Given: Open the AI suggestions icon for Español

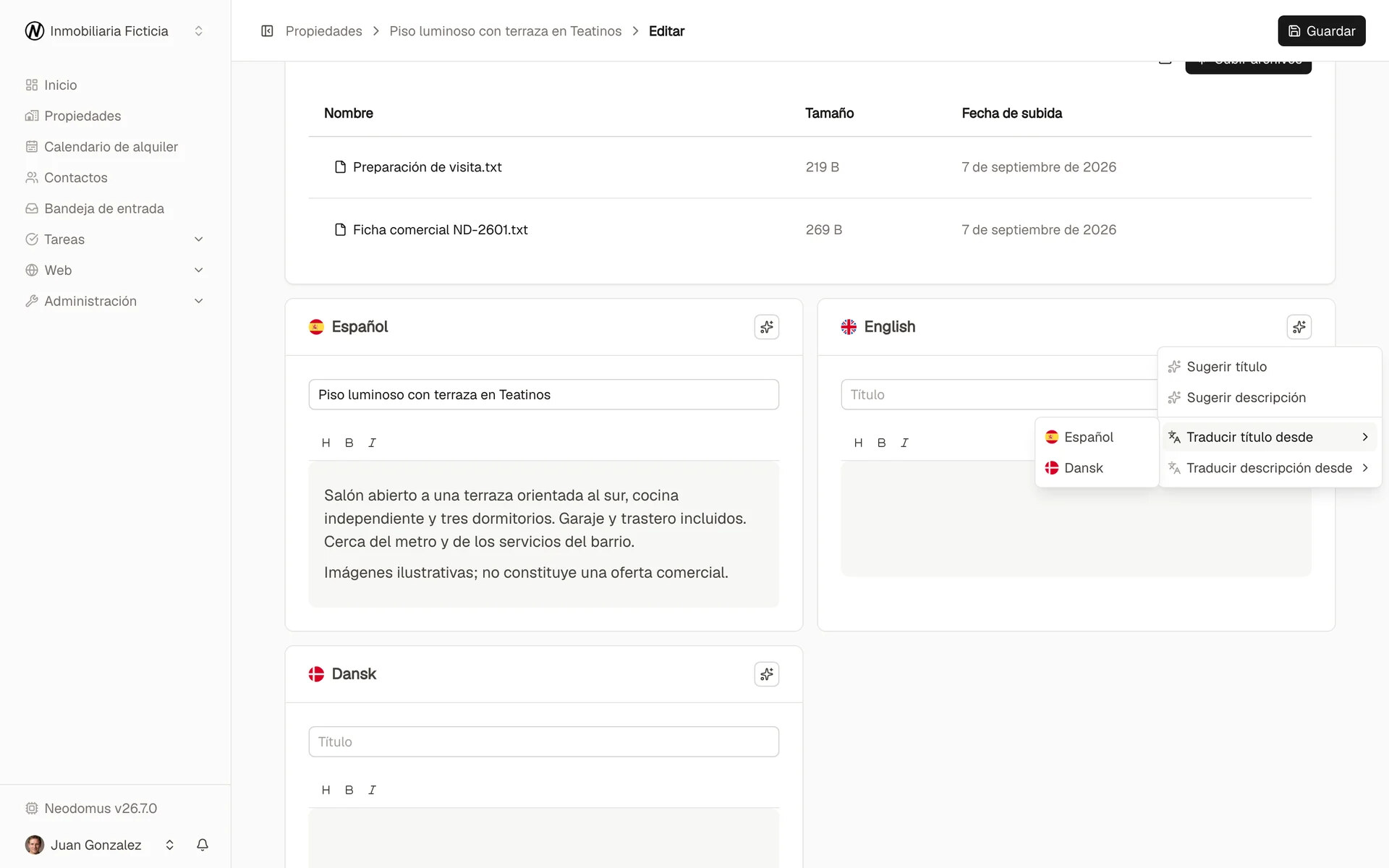Looking at the screenshot, I should click(766, 327).
